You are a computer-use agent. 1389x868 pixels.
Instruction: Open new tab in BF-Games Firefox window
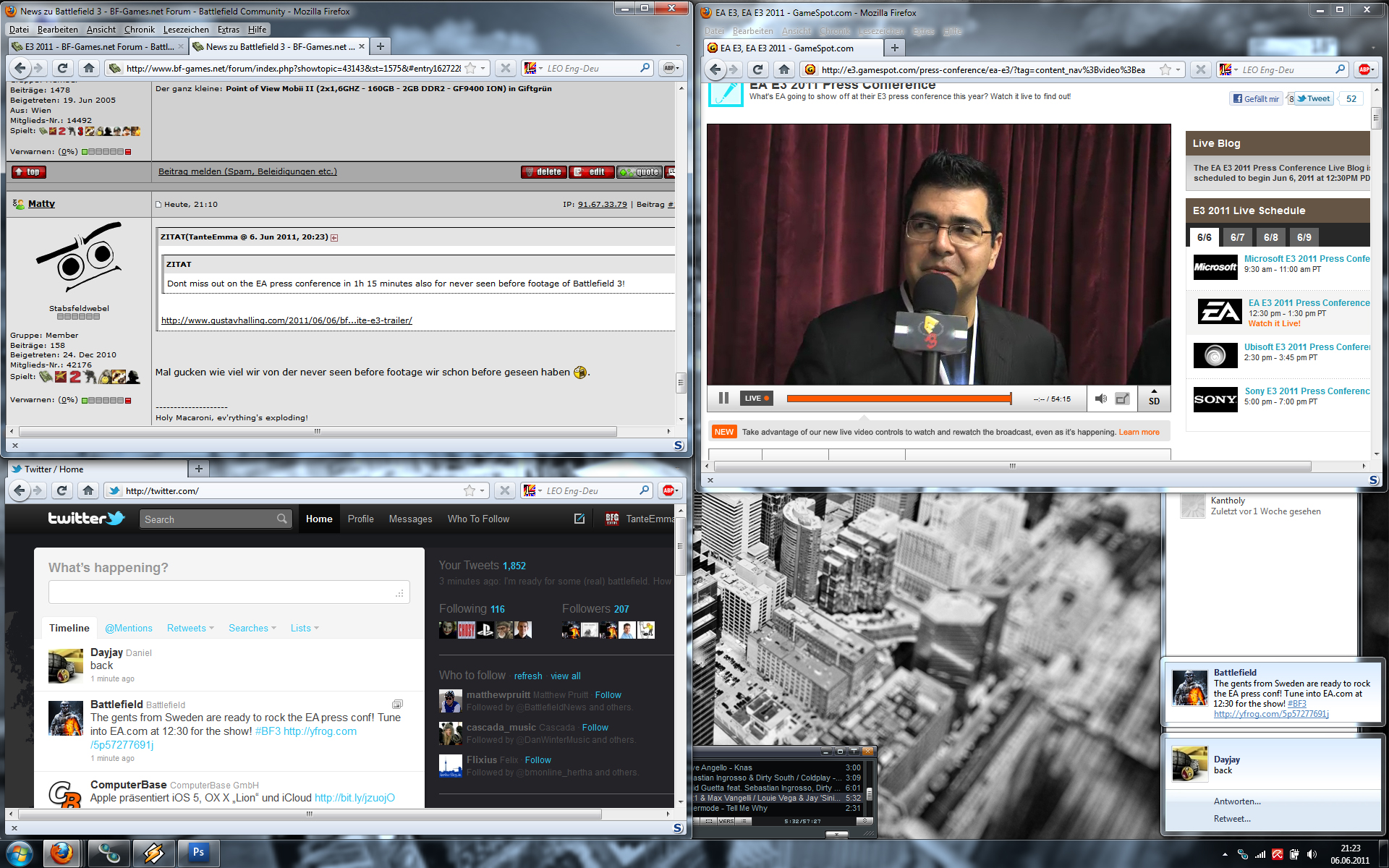pos(381,46)
